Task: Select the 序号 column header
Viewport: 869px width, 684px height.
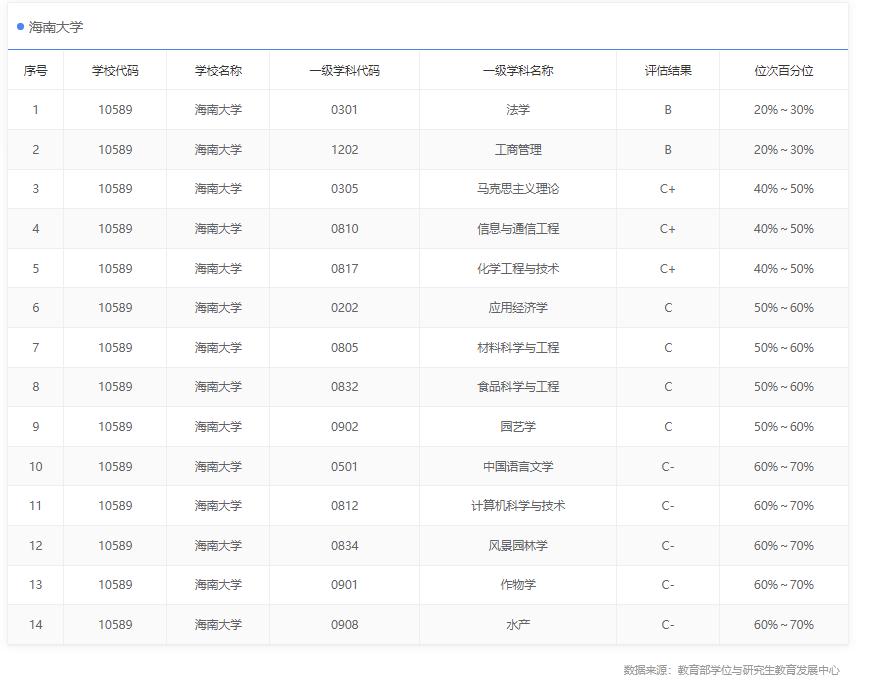Action: 35,71
